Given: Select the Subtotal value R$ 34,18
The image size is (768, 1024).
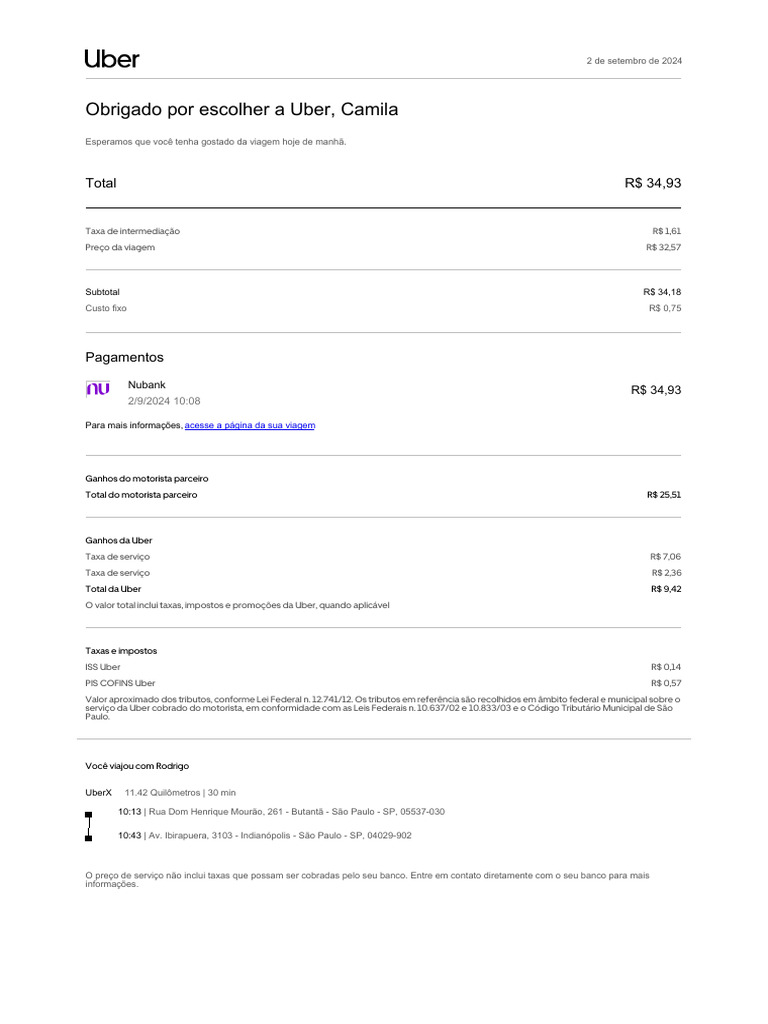Looking at the screenshot, I should [x=662, y=292].
